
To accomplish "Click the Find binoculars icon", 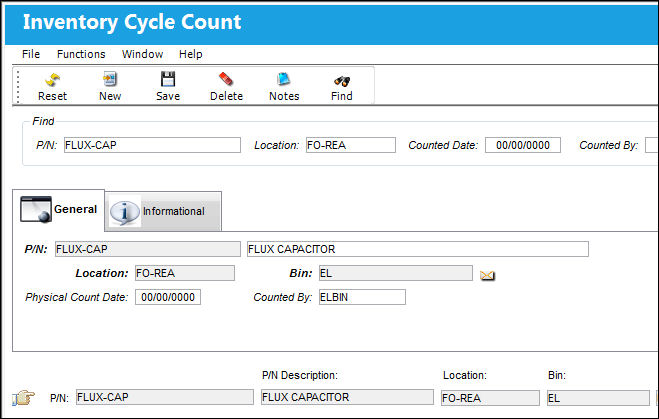I will pyautogui.click(x=342, y=80).
